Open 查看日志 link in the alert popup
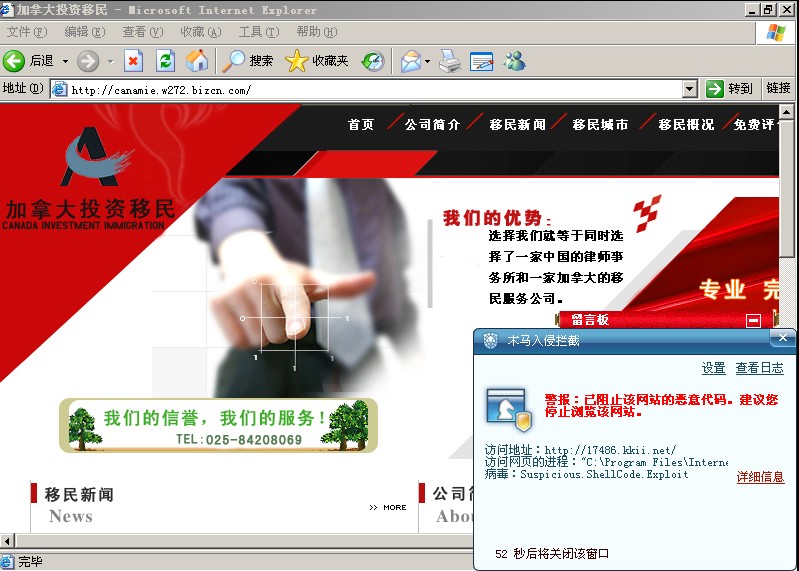 [x=760, y=369]
